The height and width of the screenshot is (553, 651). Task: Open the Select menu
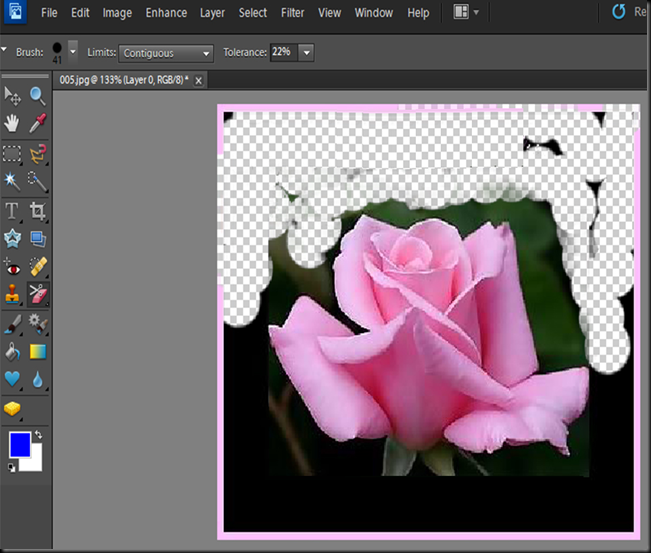[253, 13]
